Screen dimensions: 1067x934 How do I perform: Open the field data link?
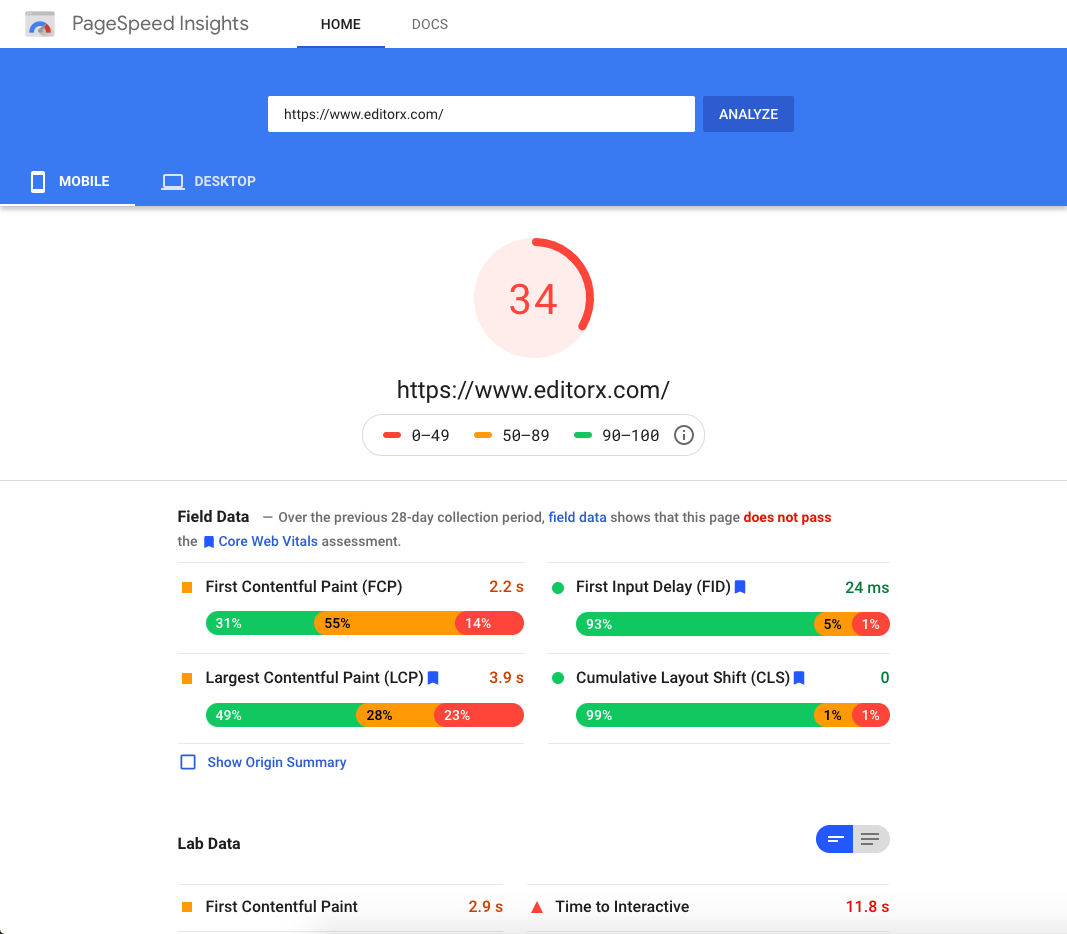tap(577, 517)
